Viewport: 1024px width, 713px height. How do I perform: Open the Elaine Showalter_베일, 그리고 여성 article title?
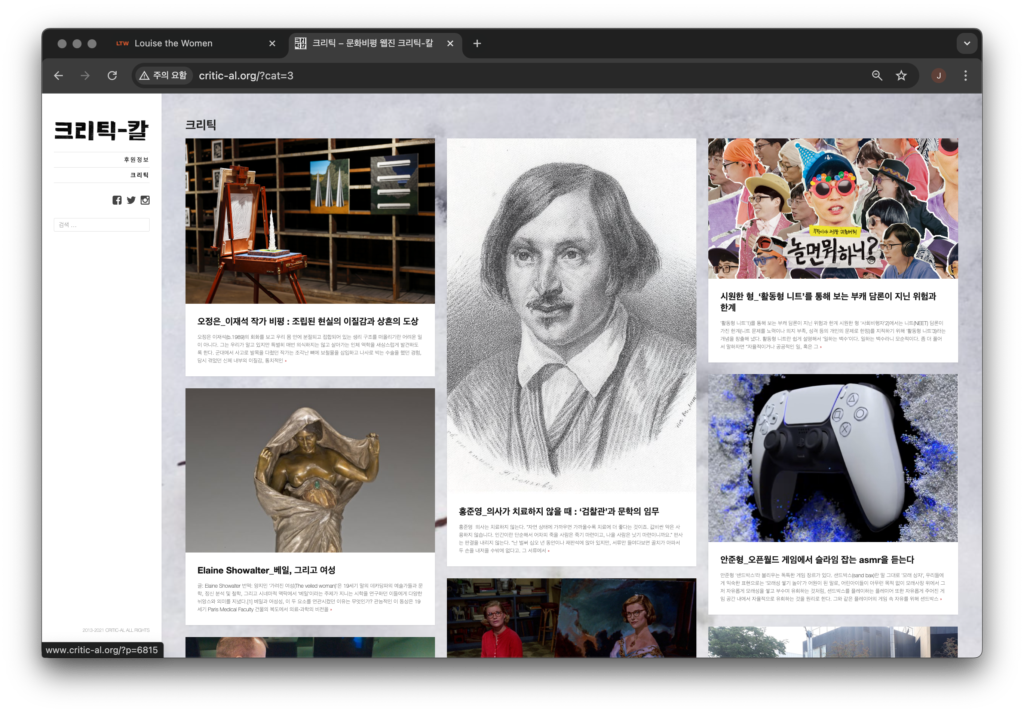pos(266,570)
